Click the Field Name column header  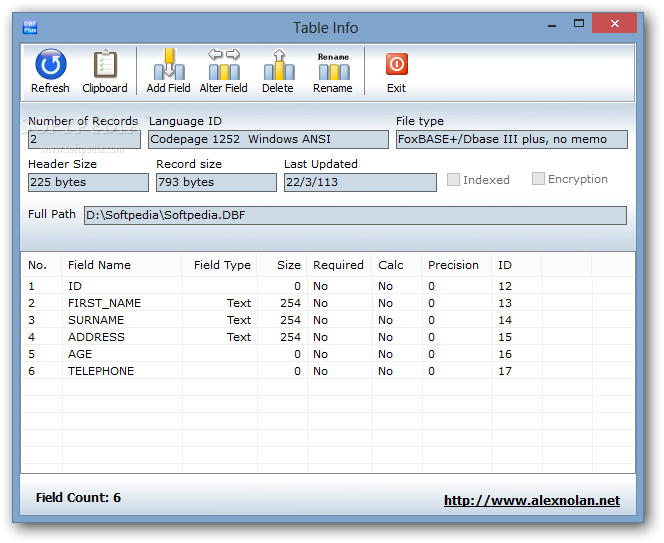point(122,265)
